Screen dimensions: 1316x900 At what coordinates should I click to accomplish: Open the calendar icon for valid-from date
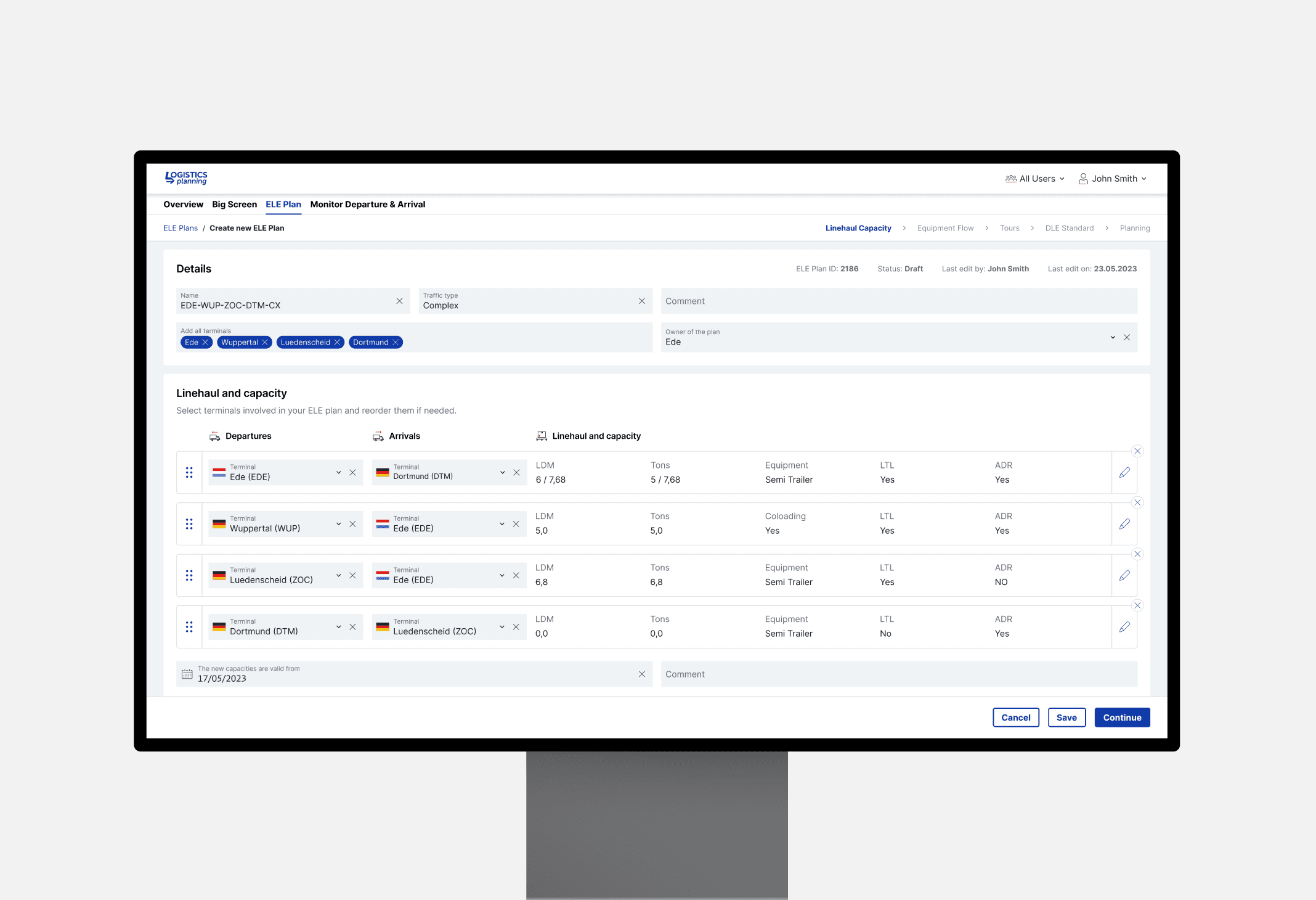pyautogui.click(x=187, y=674)
